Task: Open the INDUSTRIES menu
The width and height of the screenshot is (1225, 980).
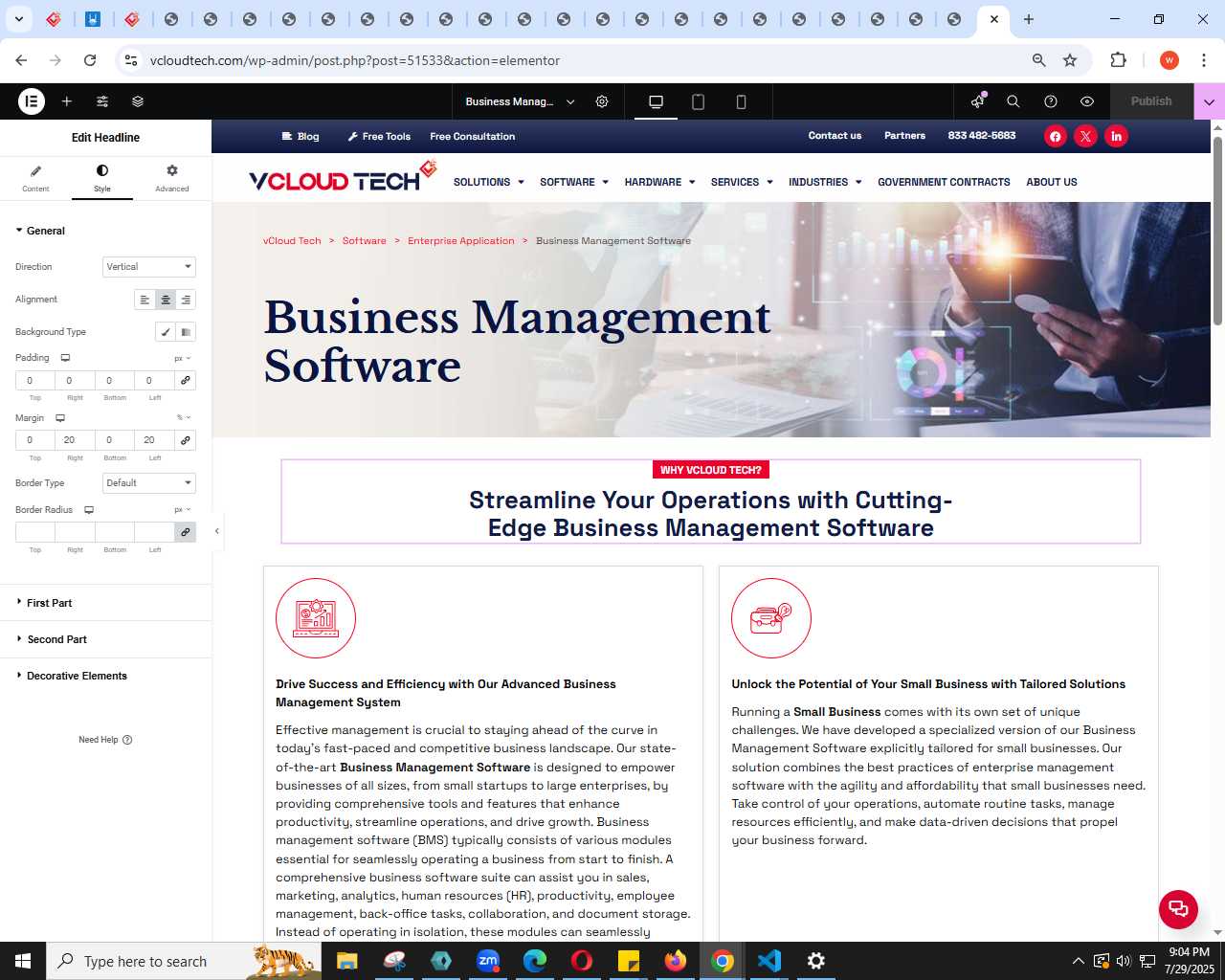Action: (x=825, y=182)
